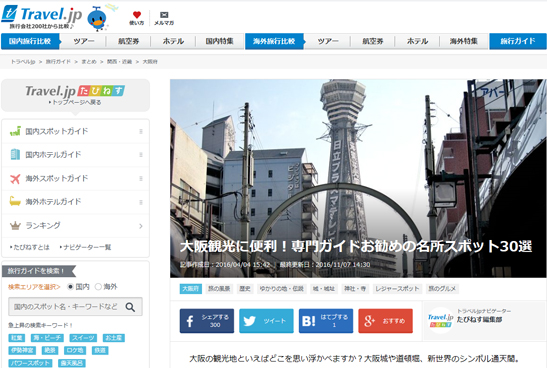Open the メルマガ envelope icon
This screenshot has width=547, height=368.
click(164, 18)
